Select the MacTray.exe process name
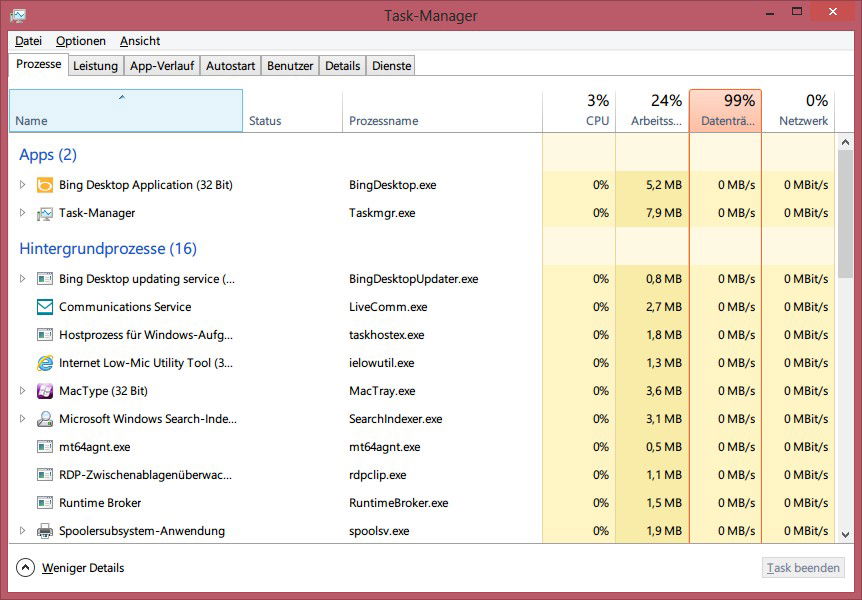The height and width of the screenshot is (600, 862). click(x=382, y=391)
